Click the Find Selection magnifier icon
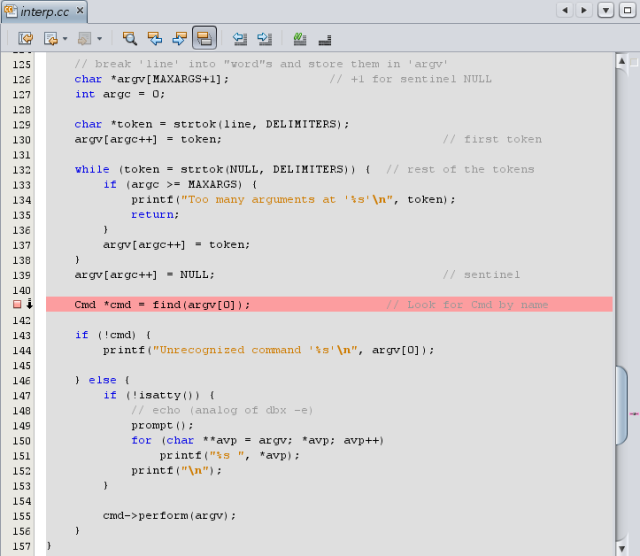Screen dimensions: 640x556 (x=130, y=39)
